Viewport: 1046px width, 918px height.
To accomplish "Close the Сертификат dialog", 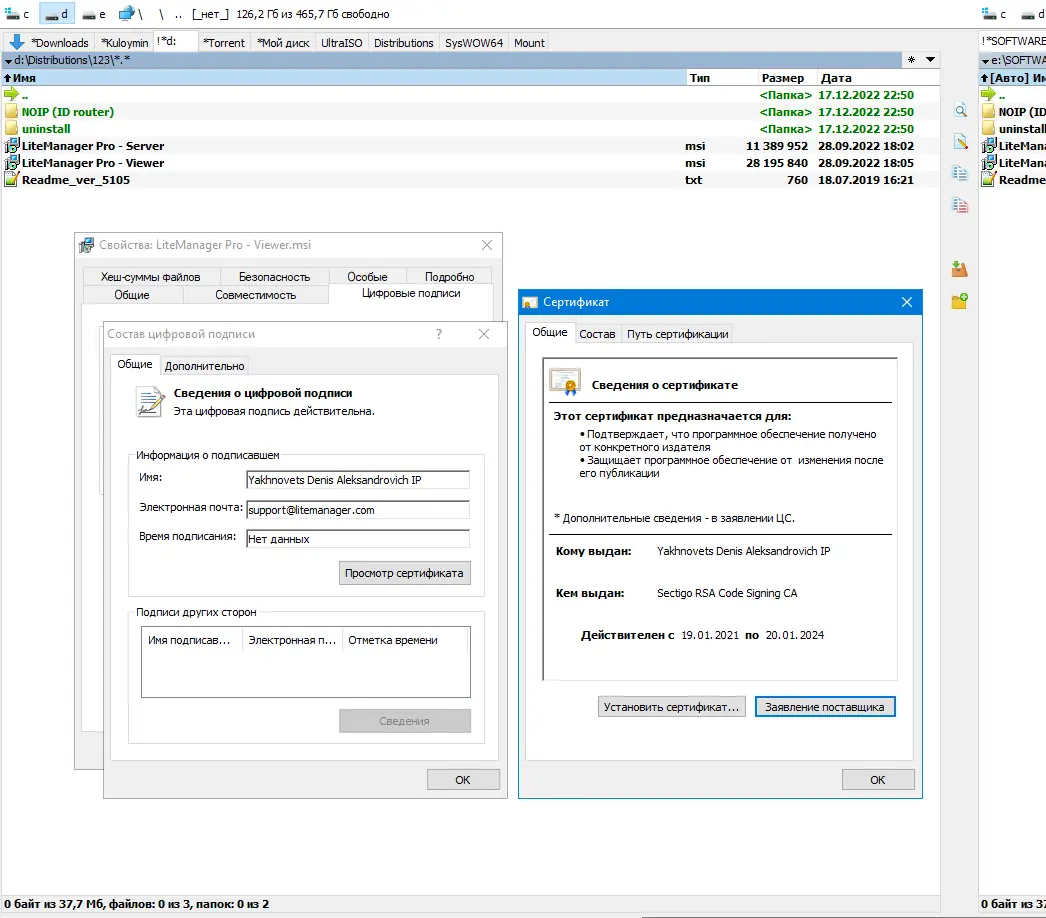I will coord(907,302).
